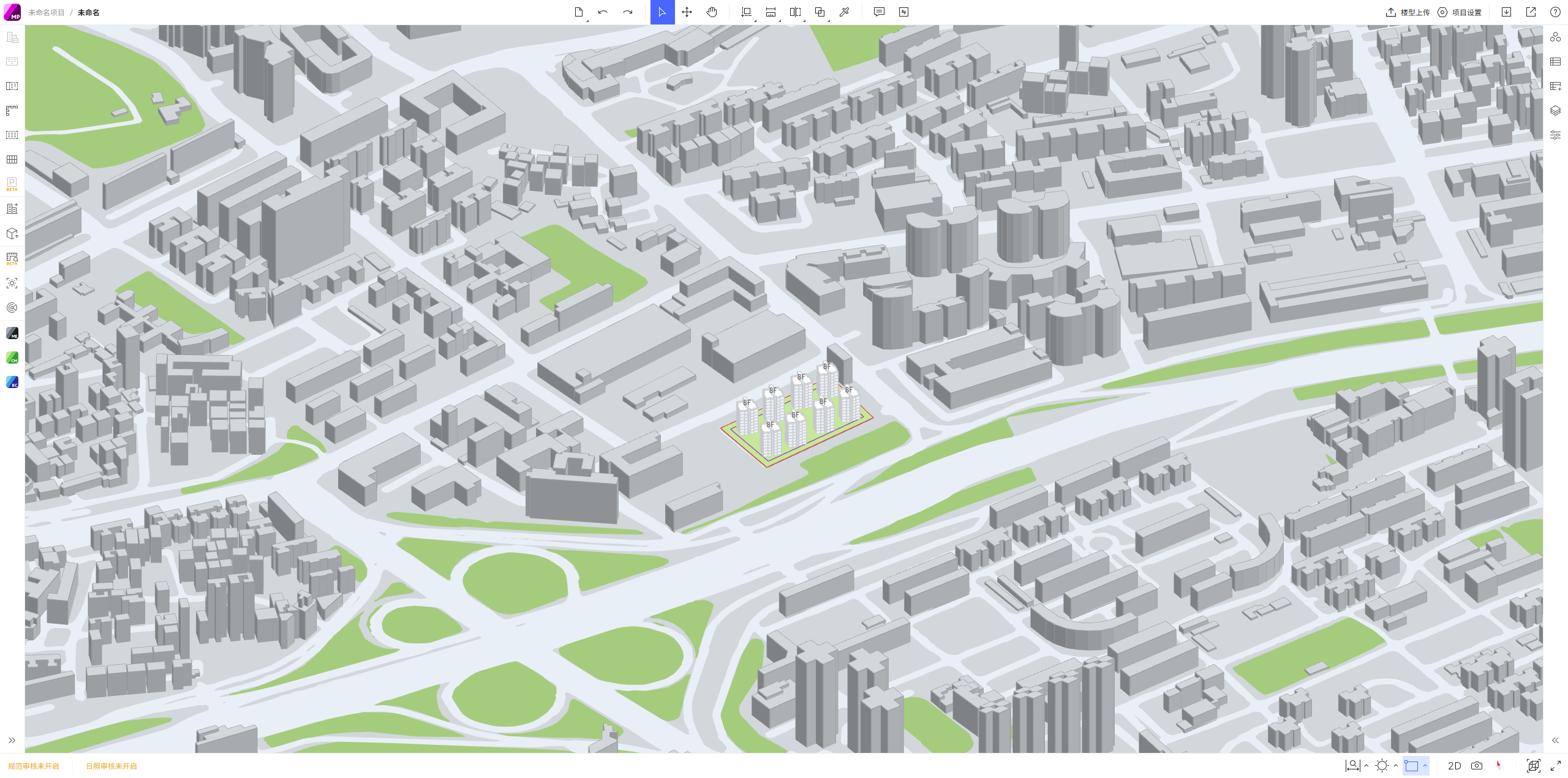
Task: Pick the eyedropper tool
Action: pos(844,12)
